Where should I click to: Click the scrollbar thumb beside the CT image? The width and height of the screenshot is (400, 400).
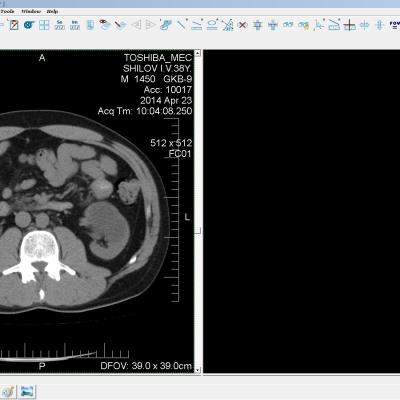click(198, 230)
